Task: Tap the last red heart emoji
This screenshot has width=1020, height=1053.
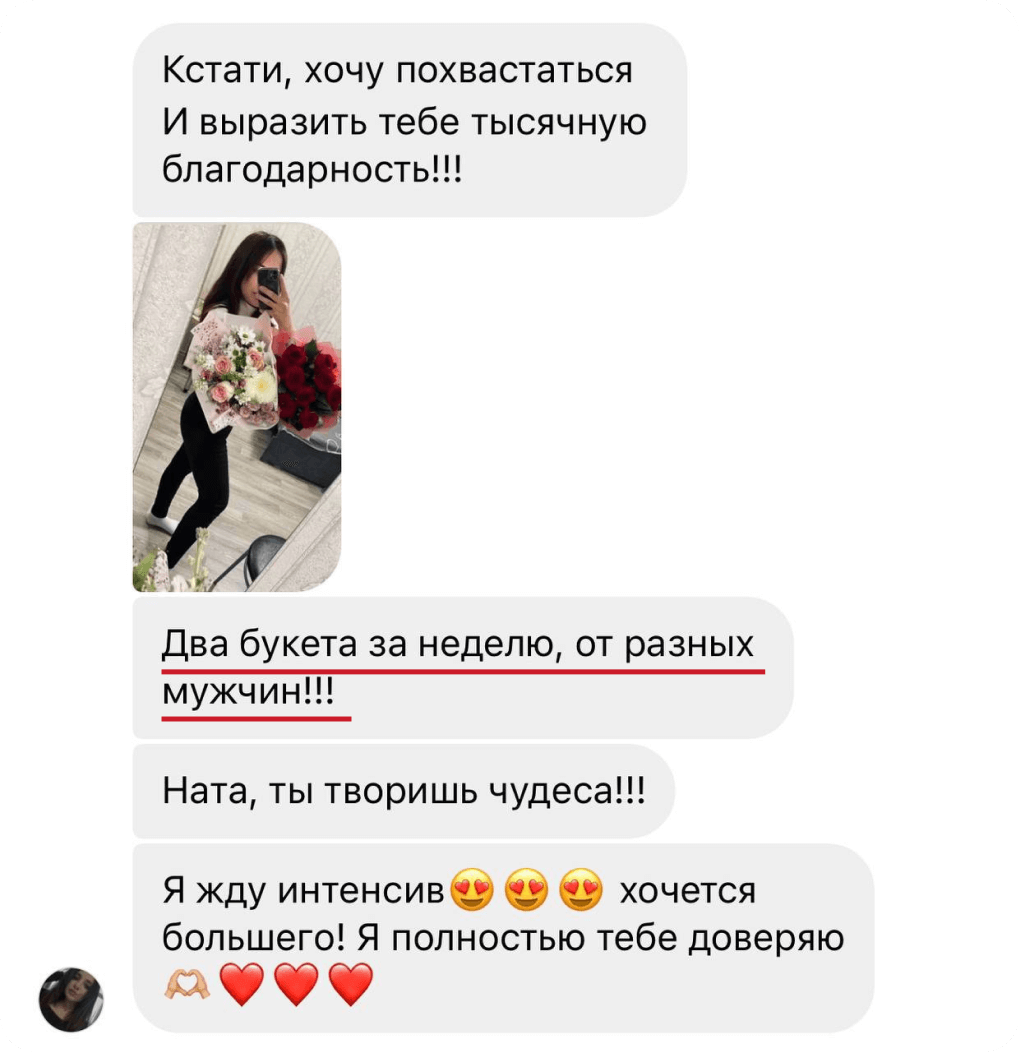Action: (x=351, y=984)
